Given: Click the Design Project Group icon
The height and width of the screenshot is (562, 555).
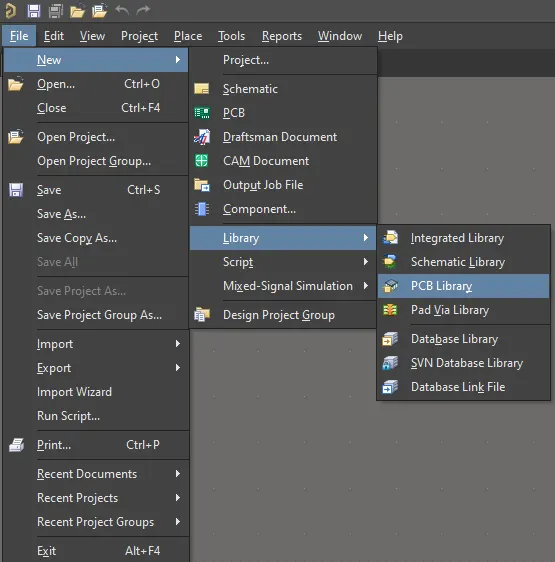Looking at the screenshot, I should pyautogui.click(x=202, y=315).
